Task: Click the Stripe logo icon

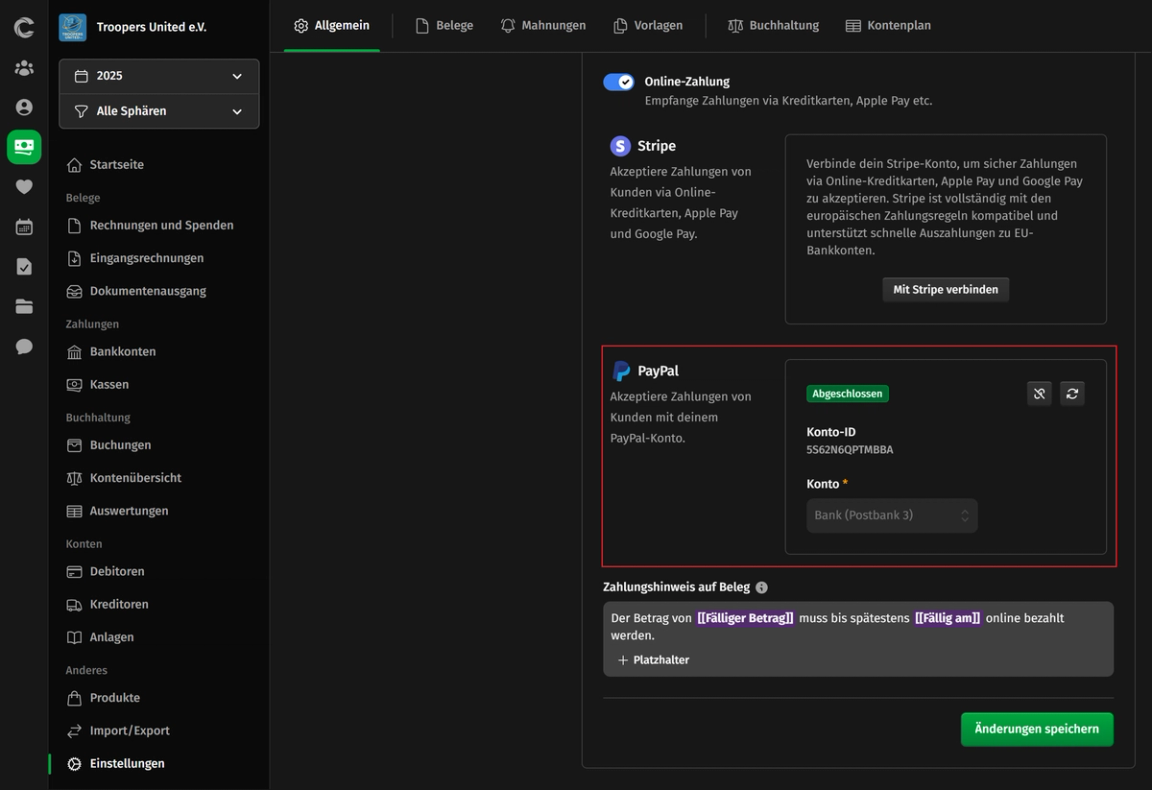Action: click(620, 146)
